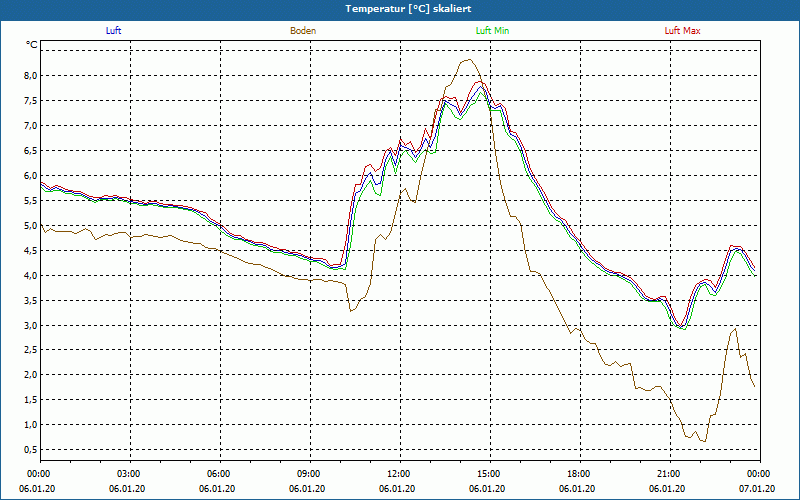Image resolution: width=800 pixels, height=500 pixels.
Task: Click the 3,5 y-axis value
Action: [x=31, y=301]
